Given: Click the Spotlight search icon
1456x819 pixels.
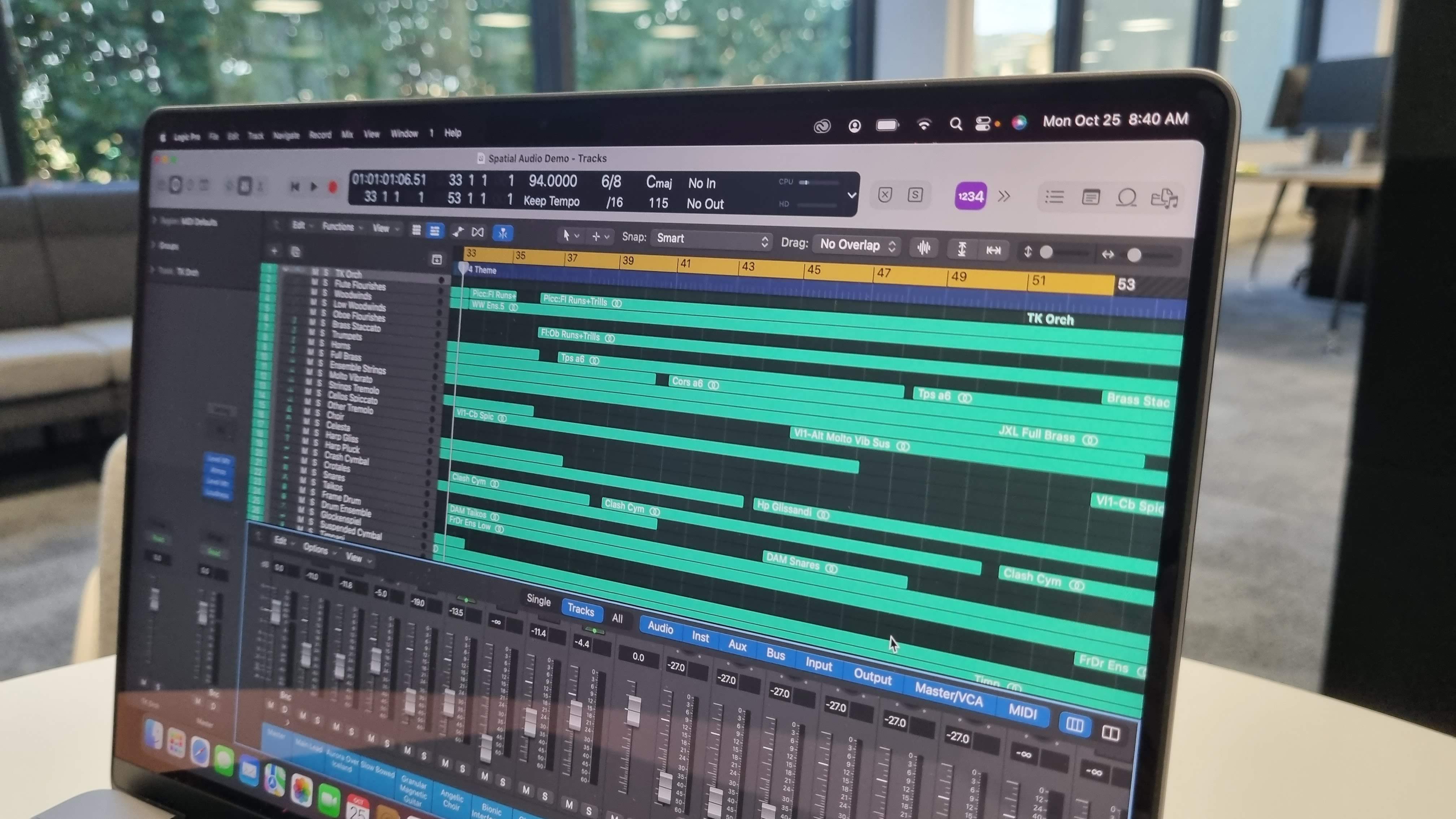Looking at the screenshot, I should [x=955, y=123].
